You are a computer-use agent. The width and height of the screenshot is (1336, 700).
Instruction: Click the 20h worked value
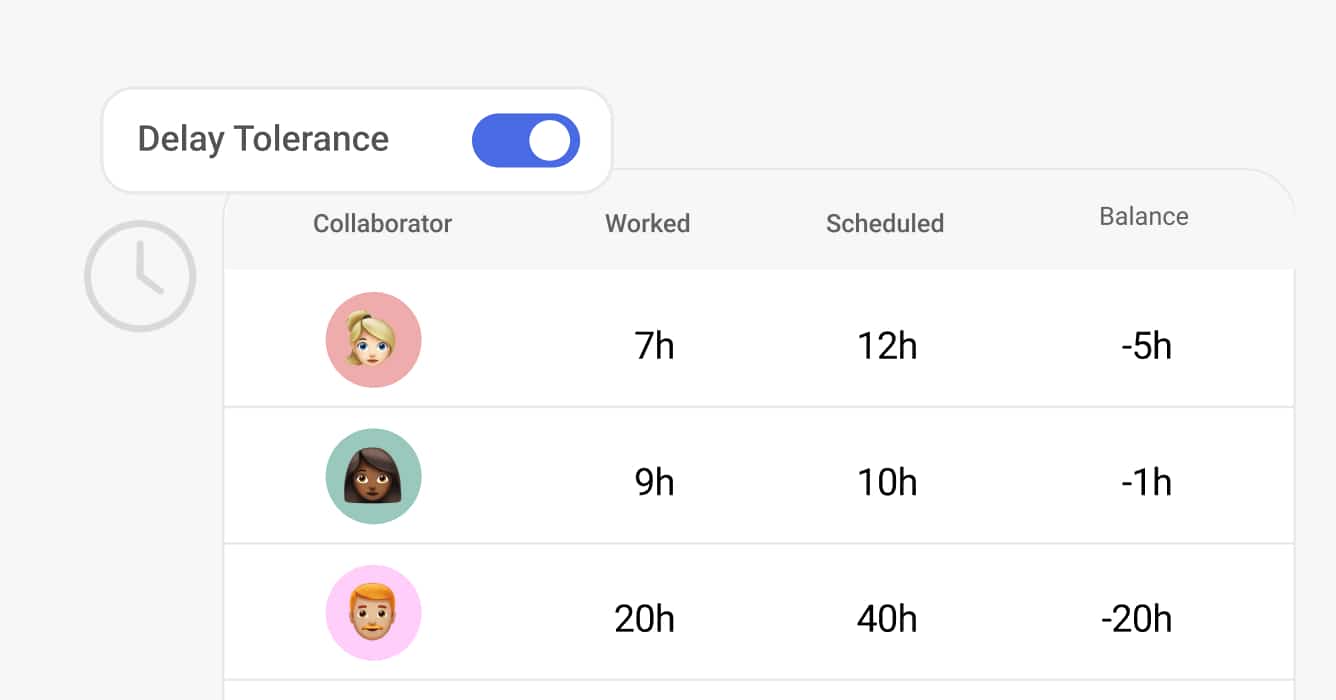(644, 619)
